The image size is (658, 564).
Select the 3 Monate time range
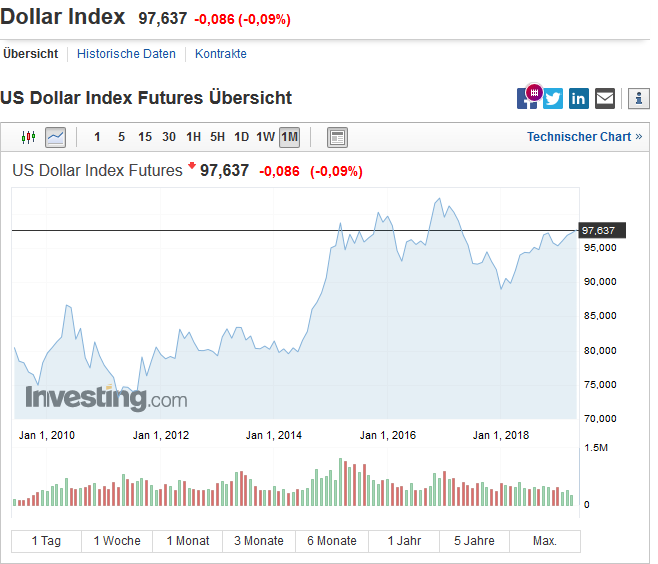click(259, 541)
